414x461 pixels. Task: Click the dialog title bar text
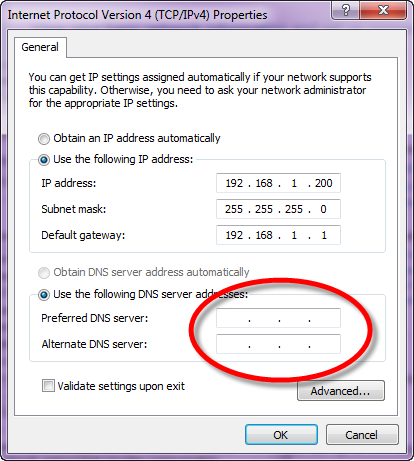[137, 15]
